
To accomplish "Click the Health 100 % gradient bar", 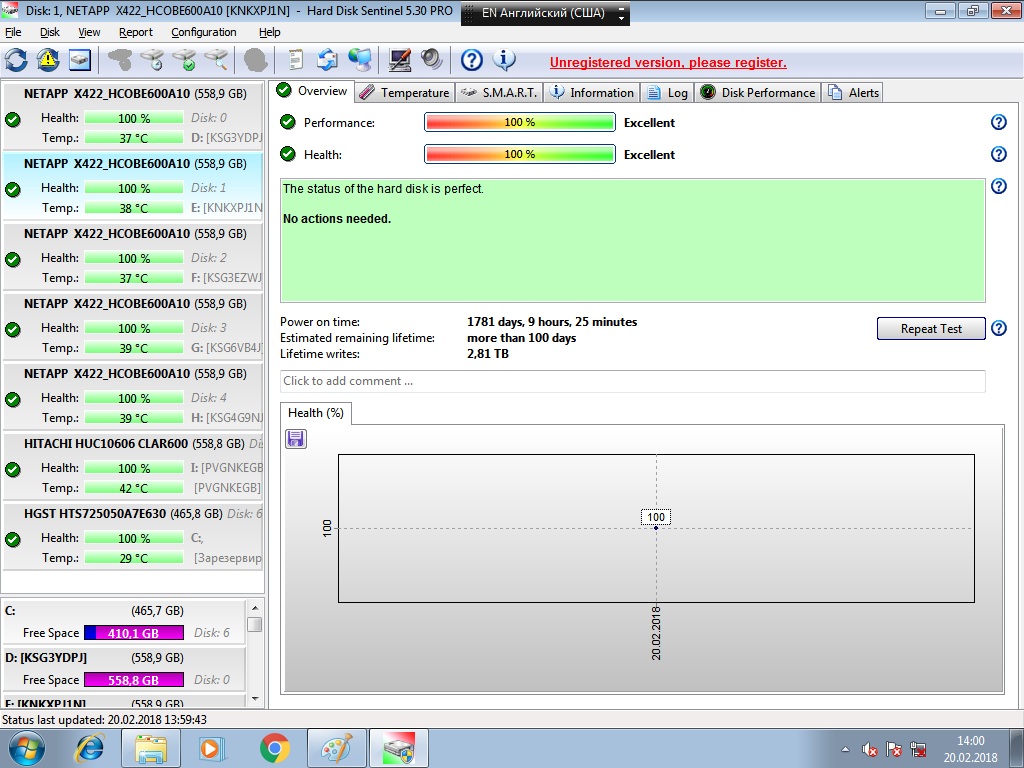I will tap(520, 154).
